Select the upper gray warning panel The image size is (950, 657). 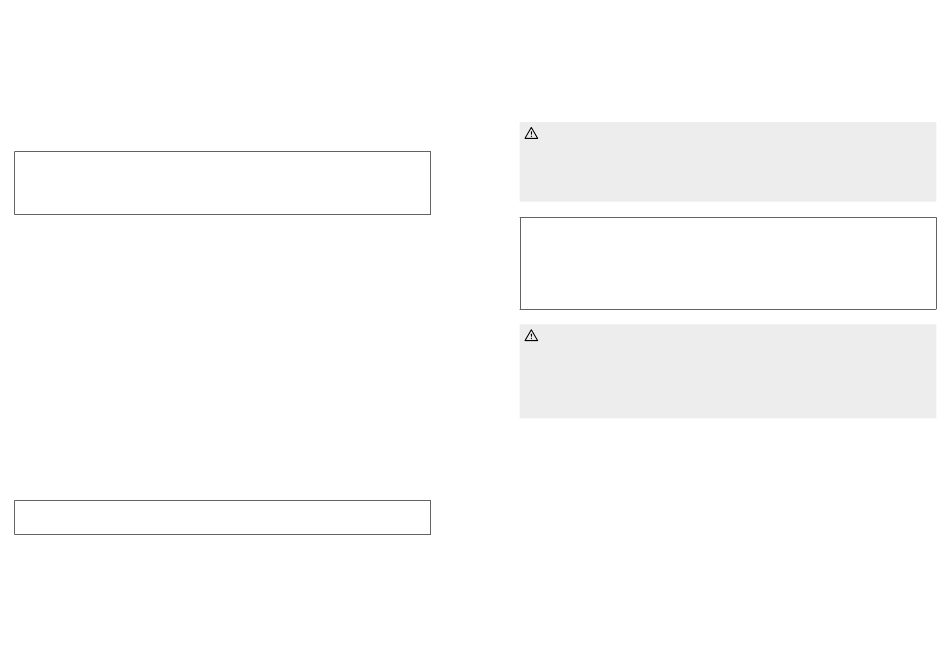point(728,162)
